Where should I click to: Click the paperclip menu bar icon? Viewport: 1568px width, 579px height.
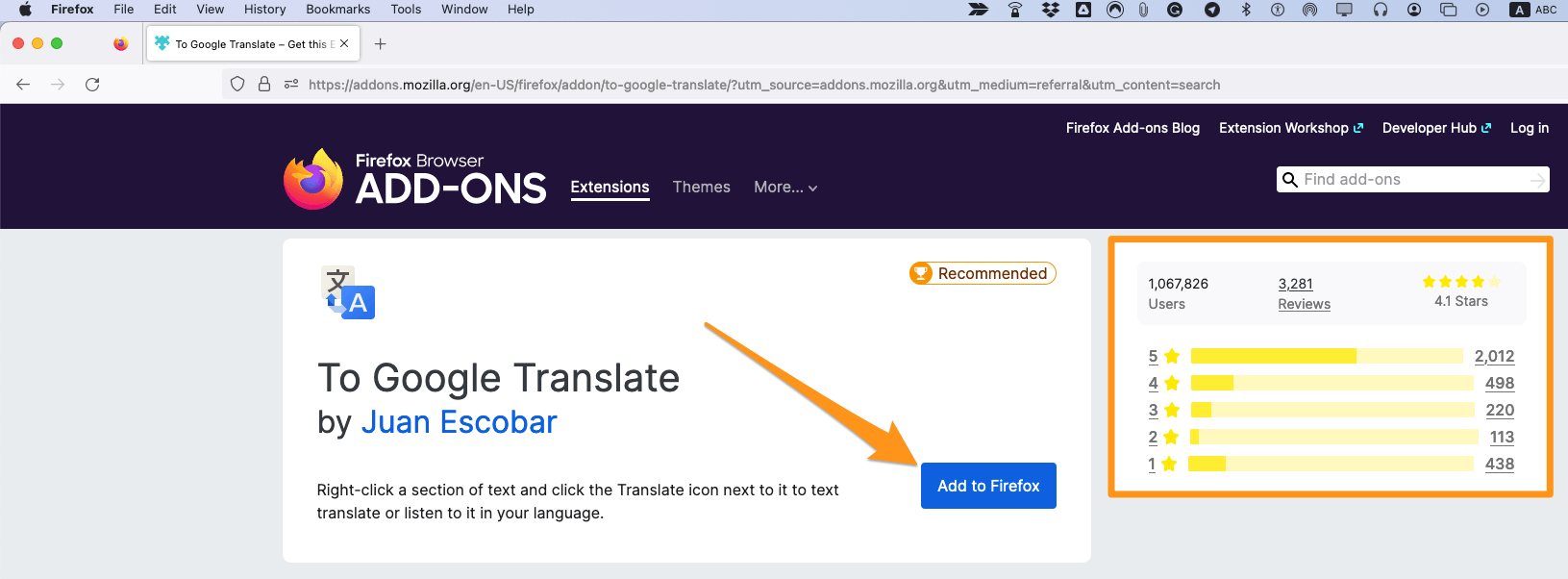pyautogui.click(x=1143, y=10)
